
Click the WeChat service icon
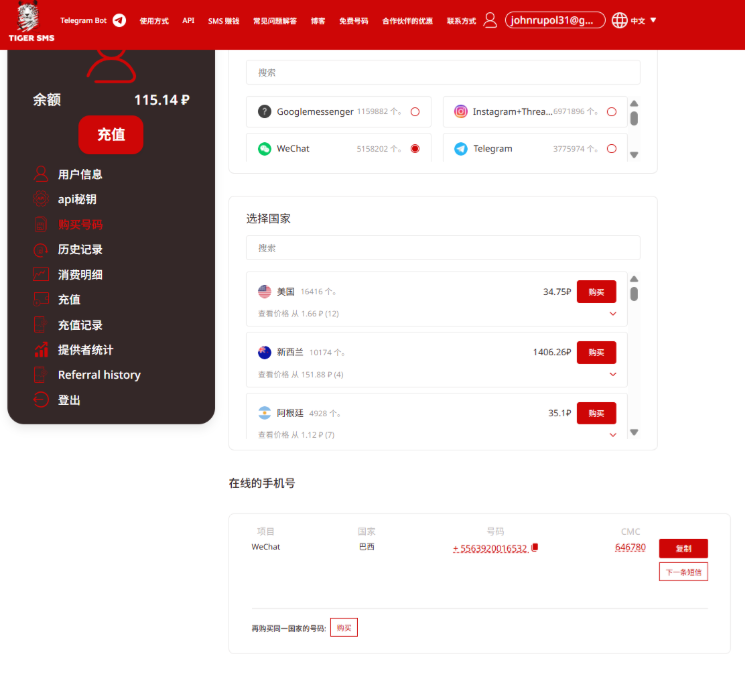click(264, 149)
